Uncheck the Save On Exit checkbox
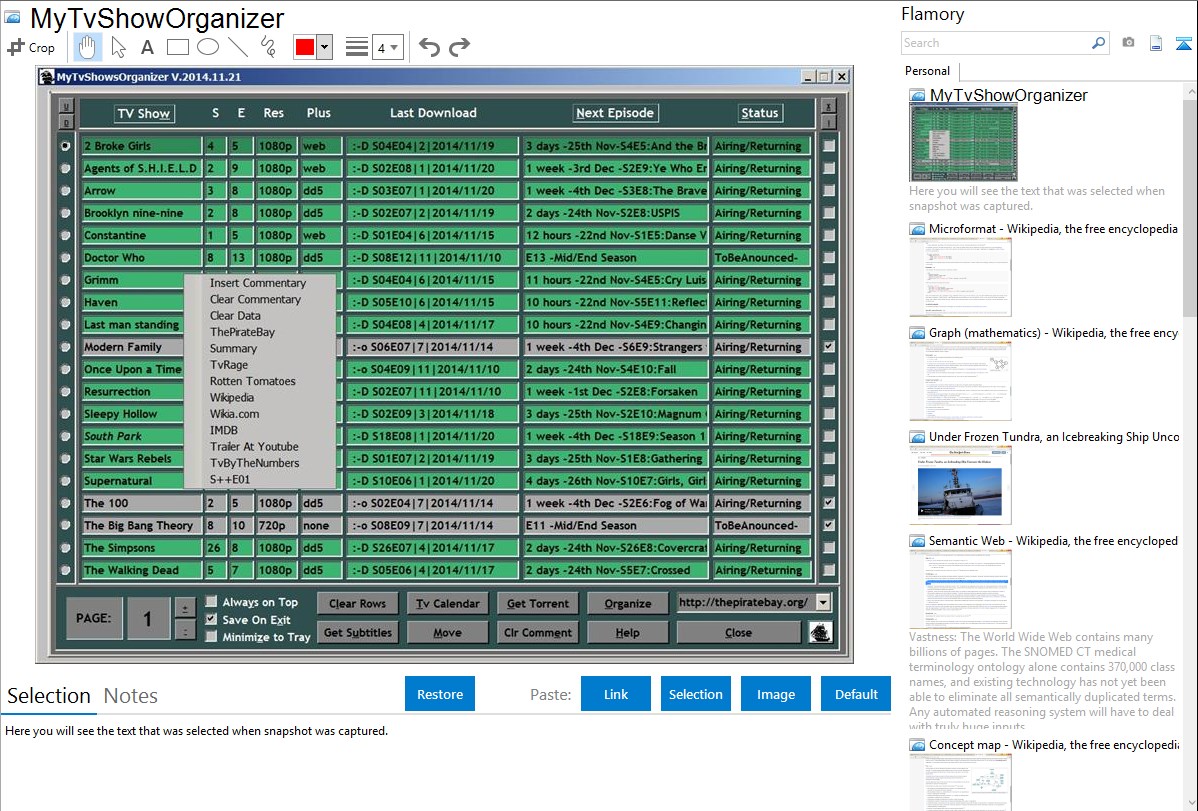The image size is (1198, 811). click(x=211, y=619)
